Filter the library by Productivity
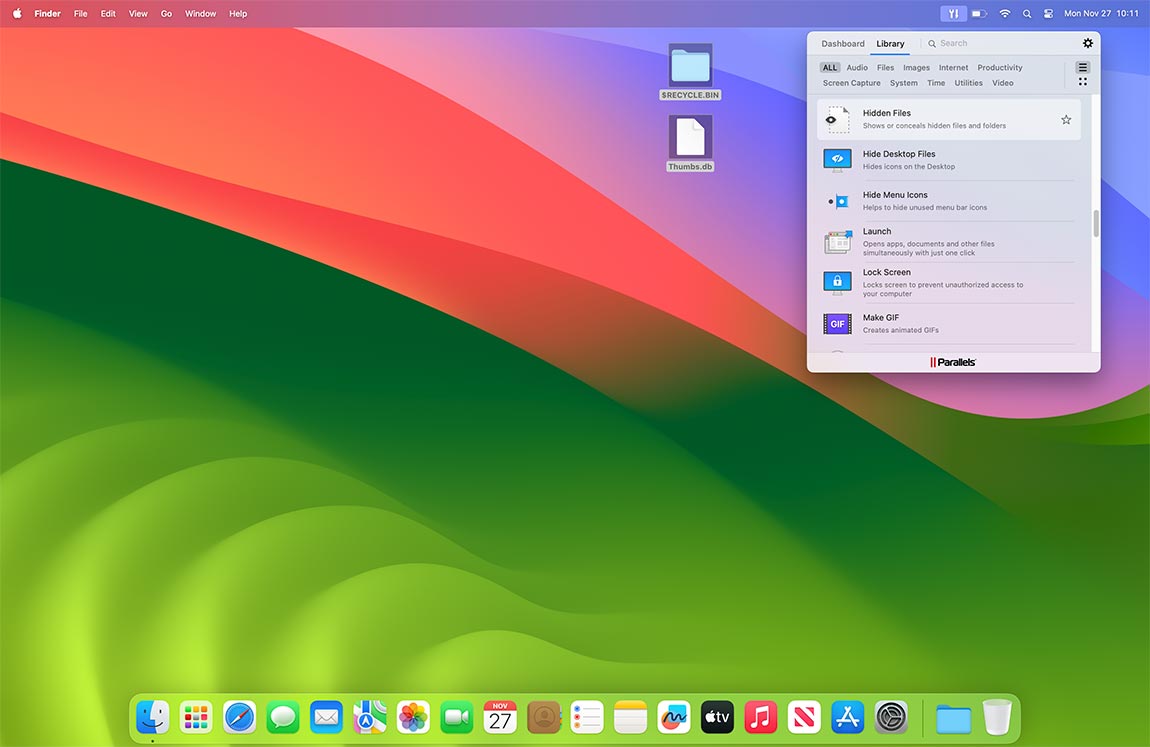Viewport: 1150px width, 747px height. [x=999, y=67]
